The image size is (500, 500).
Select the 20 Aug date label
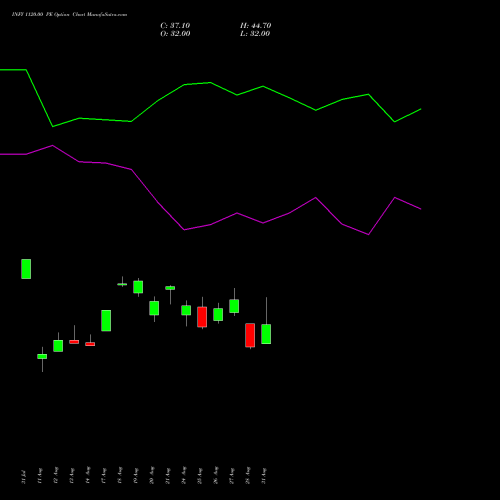pos(152,476)
